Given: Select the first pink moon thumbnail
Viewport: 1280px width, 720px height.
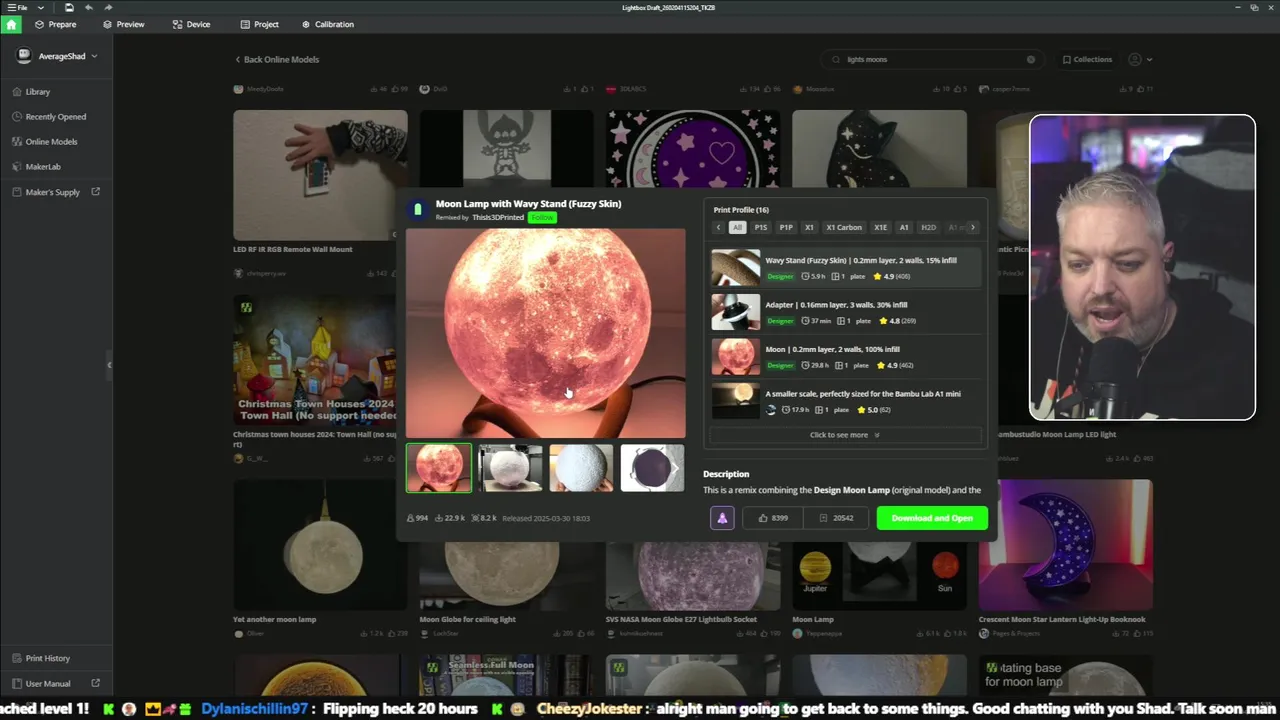Looking at the screenshot, I should coord(439,468).
